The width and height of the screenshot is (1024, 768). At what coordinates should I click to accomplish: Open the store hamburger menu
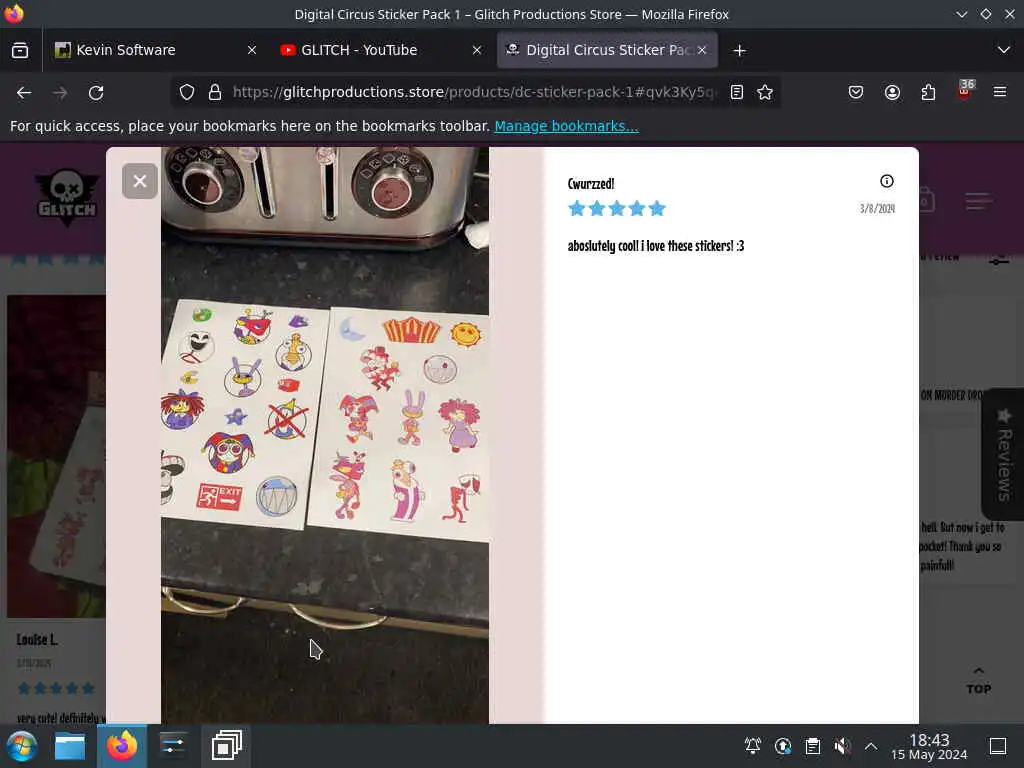click(978, 201)
